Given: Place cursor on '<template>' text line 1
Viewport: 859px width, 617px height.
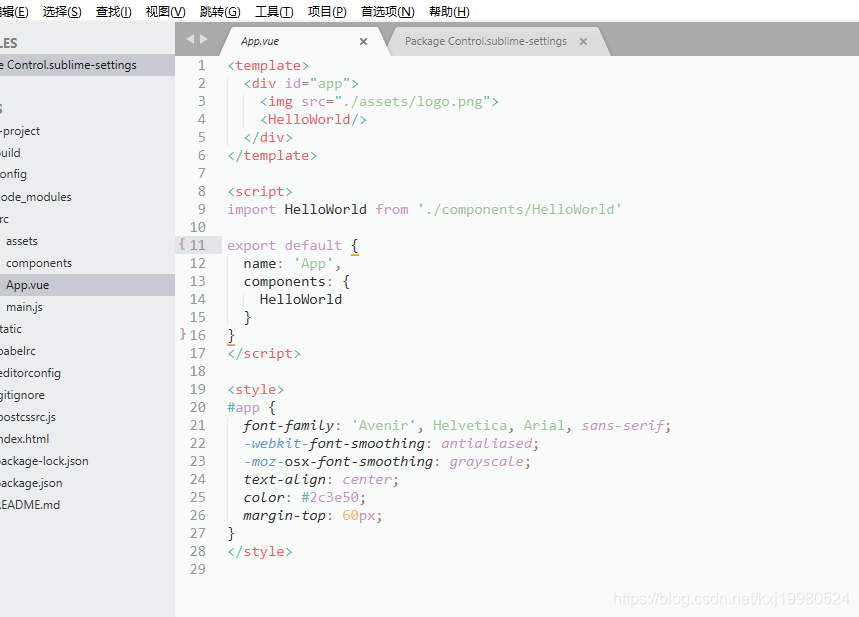Looking at the screenshot, I should tap(268, 66).
